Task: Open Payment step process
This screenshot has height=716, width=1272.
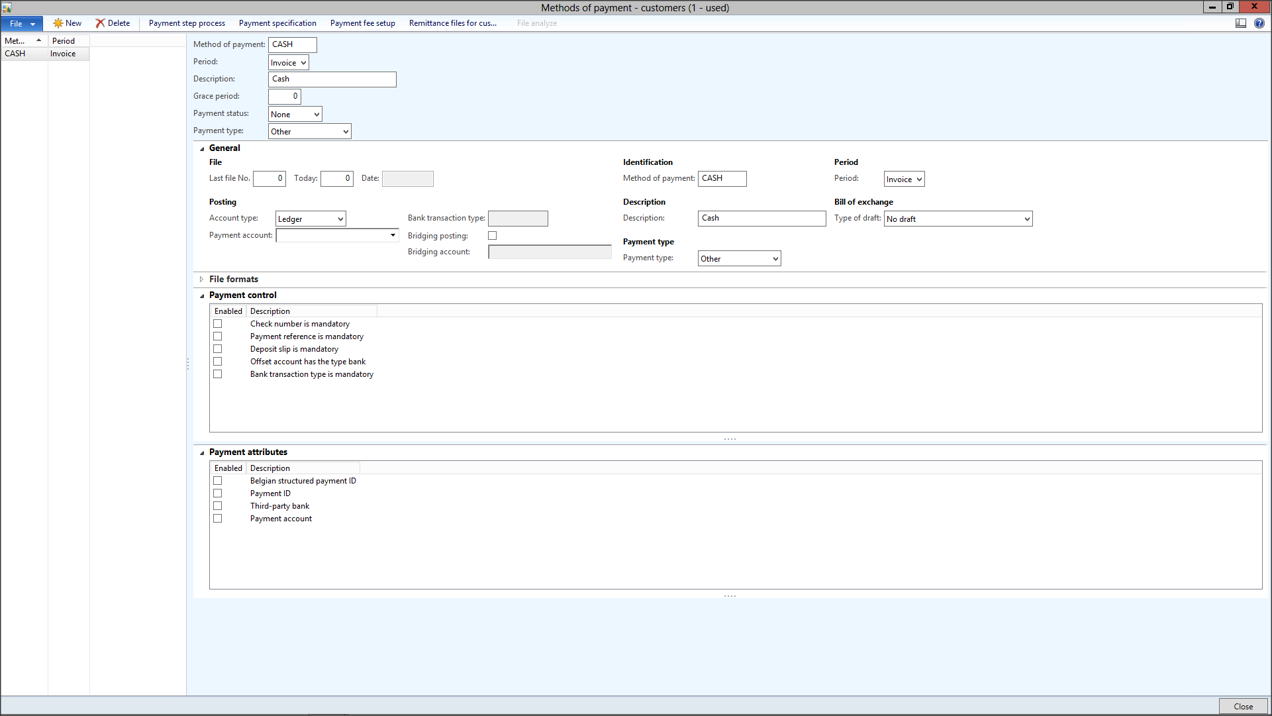Action: 186,23
